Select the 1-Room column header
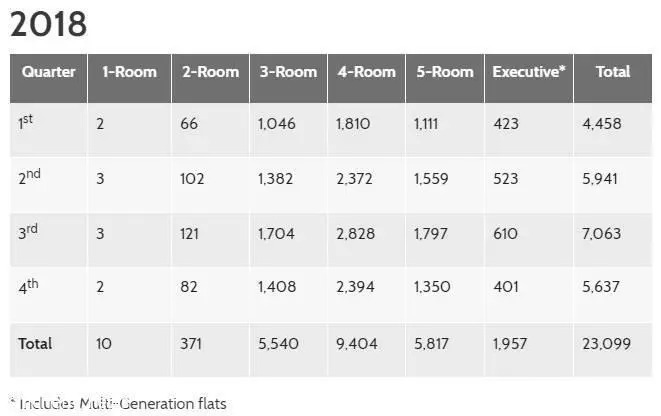This screenshot has width=661, height=416. (129, 72)
